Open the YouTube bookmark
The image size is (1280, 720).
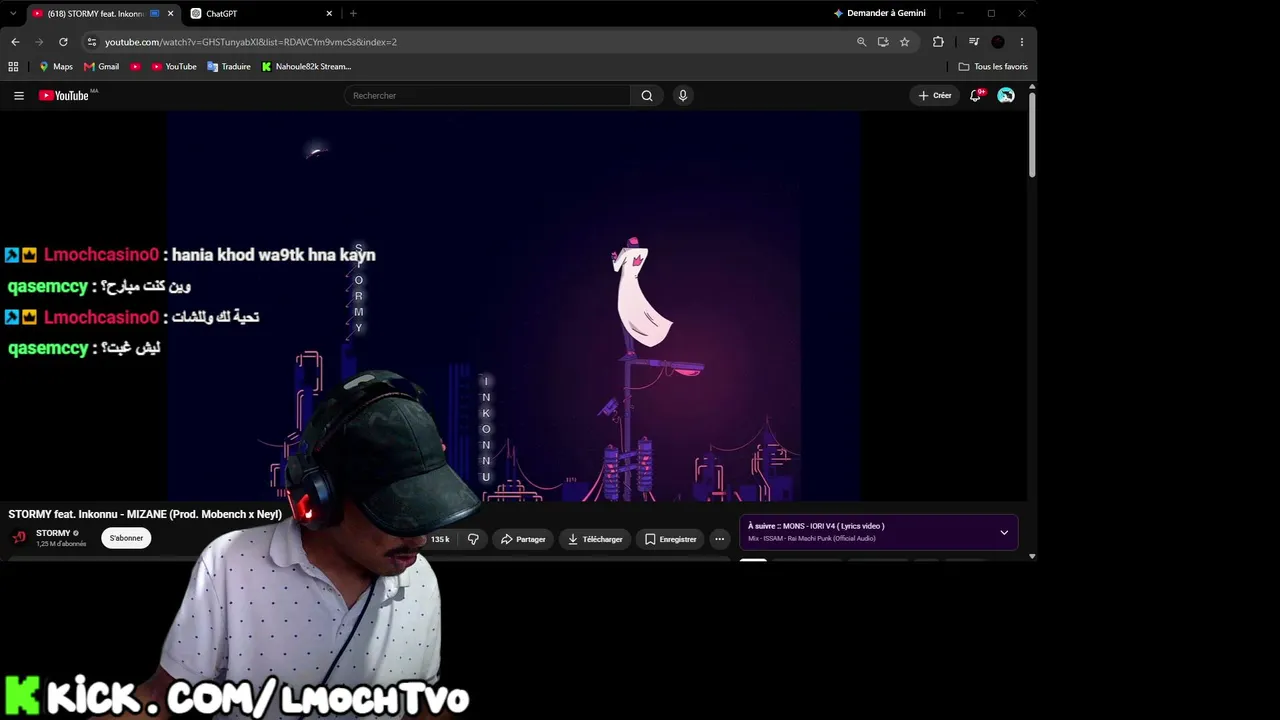point(174,67)
